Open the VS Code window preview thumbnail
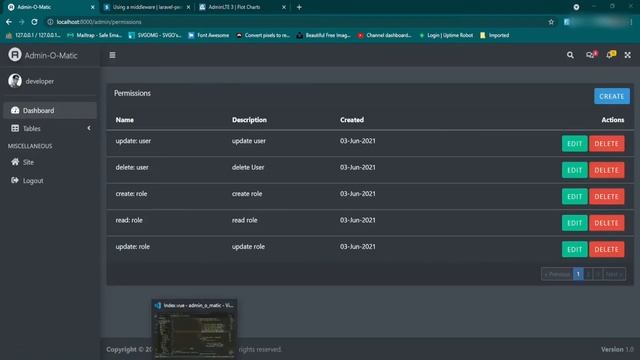 194,329
